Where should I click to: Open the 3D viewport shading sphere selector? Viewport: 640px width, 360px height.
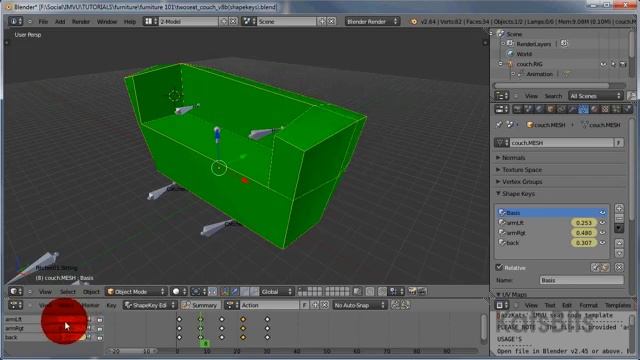[179, 291]
